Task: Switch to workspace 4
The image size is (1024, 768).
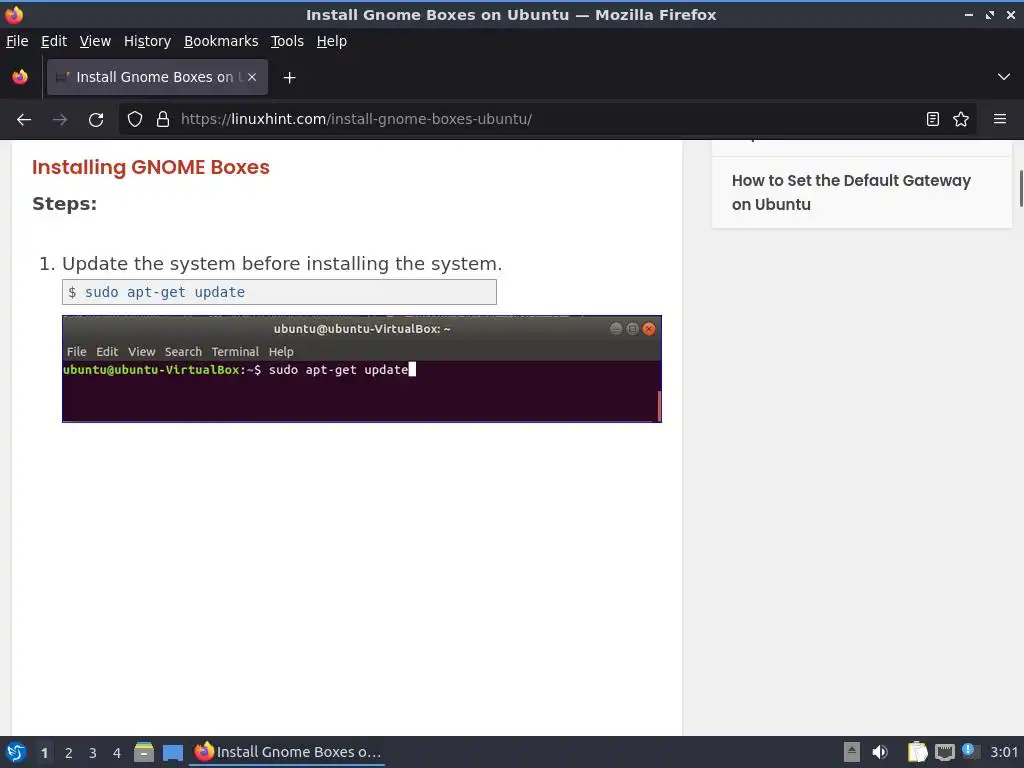Action: [117, 752]
